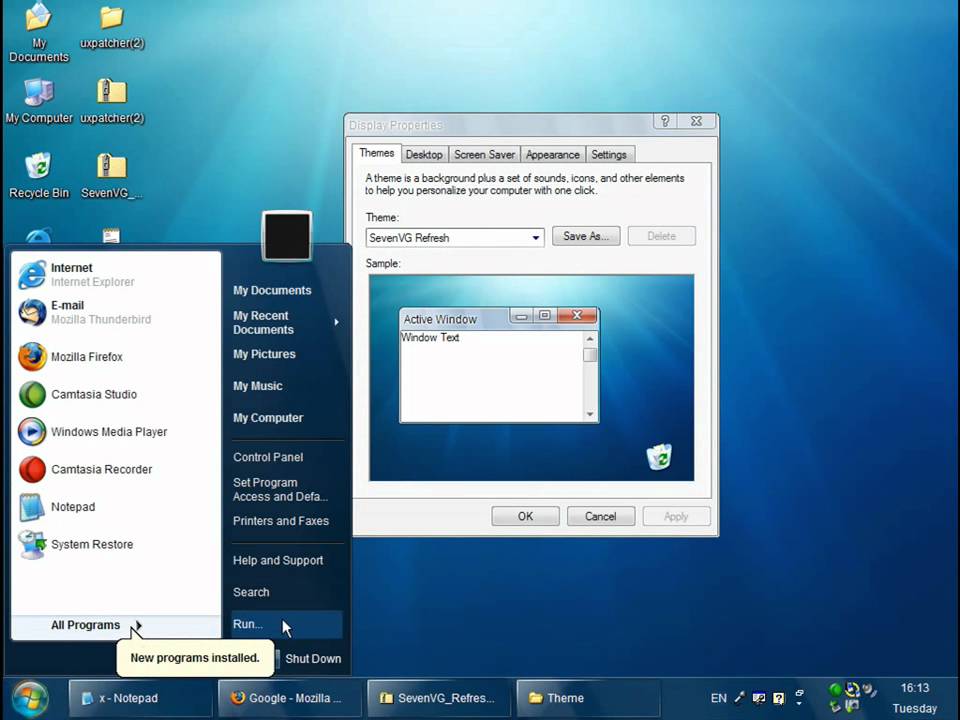Viewport: 960px width, 720px height.
Task: Open My Documents in Start menu
Action: 272,290
